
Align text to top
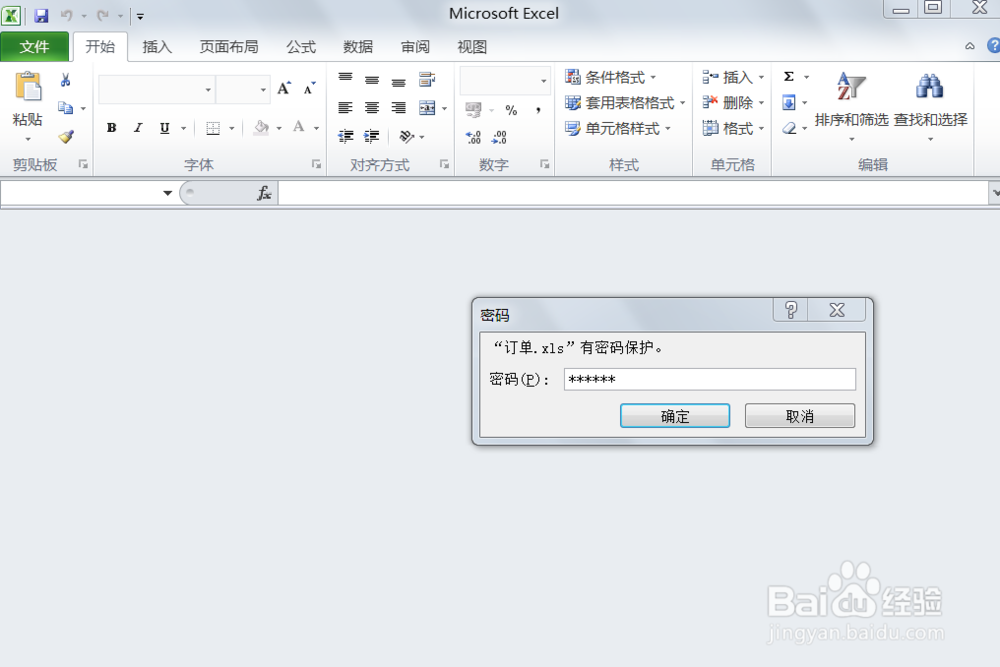pos(345,79)
